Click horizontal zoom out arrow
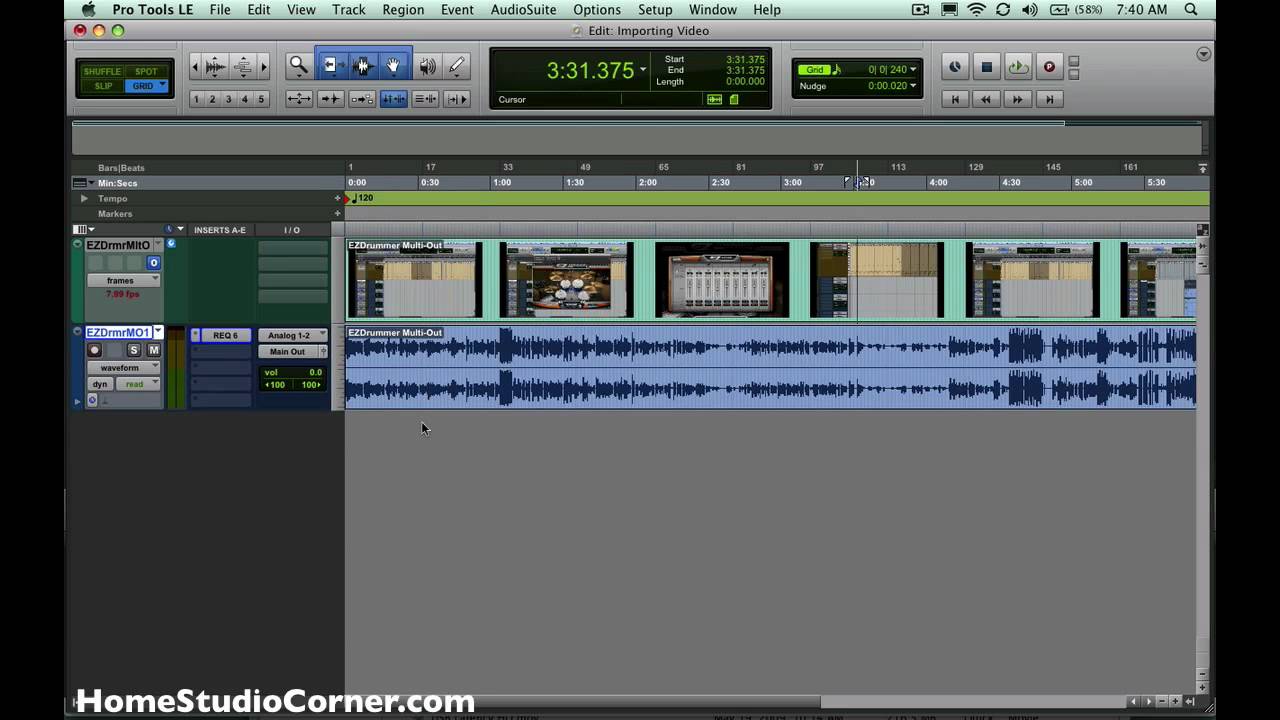Viewport: 1280px width, 720px height. [x=194, y=67]
